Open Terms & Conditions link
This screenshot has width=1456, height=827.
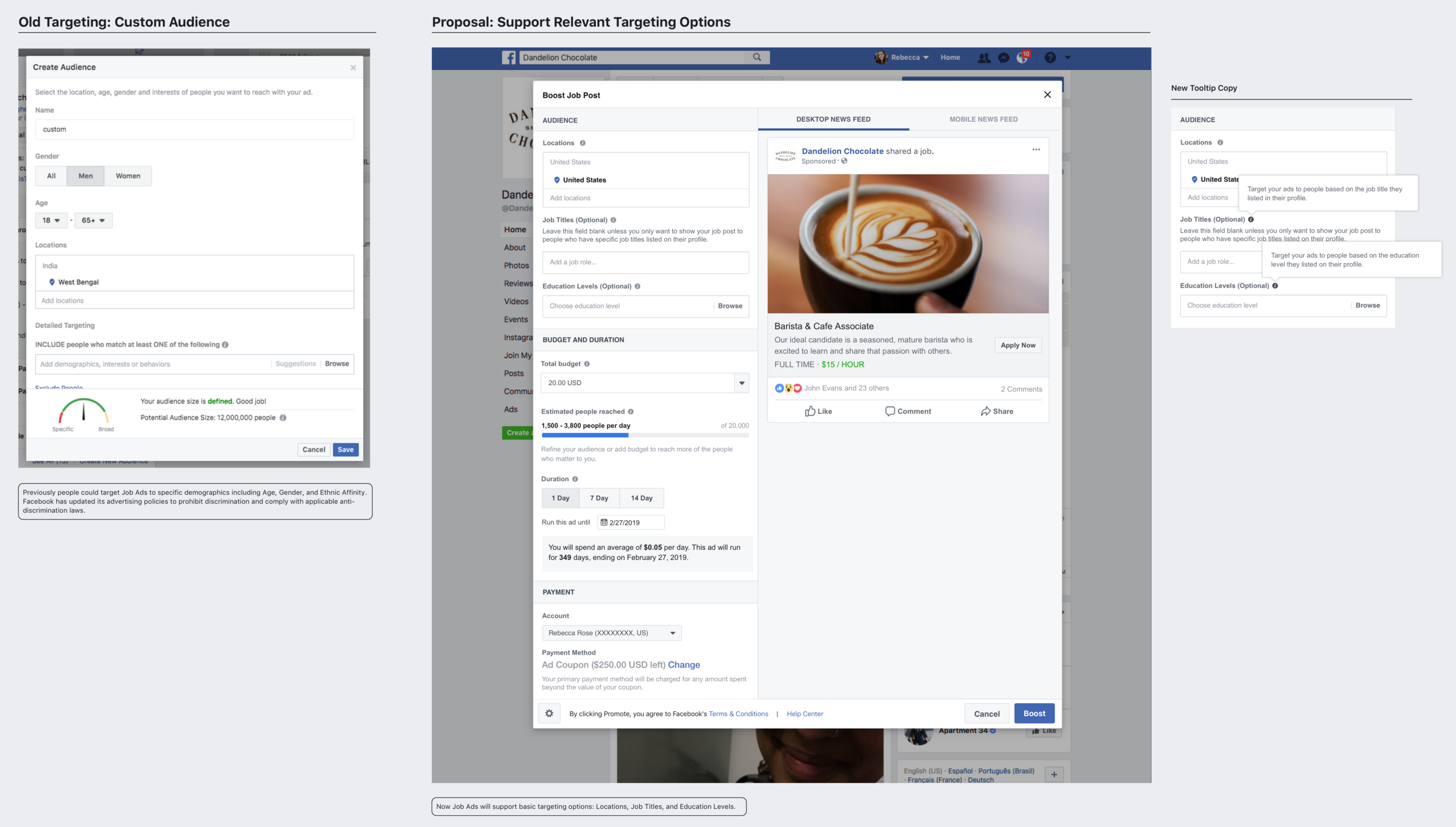pos(738,714)
